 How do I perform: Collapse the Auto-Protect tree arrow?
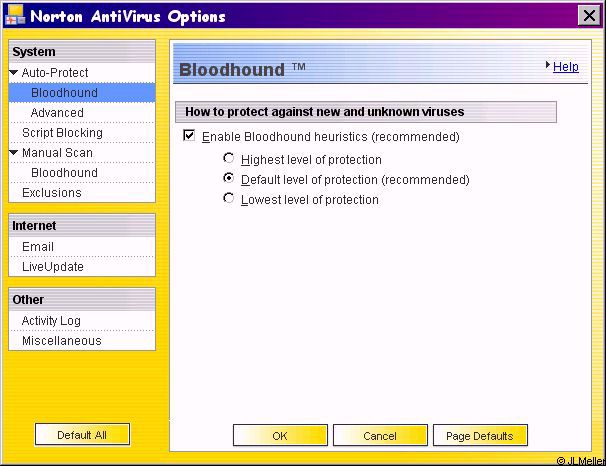click(14, 73)
